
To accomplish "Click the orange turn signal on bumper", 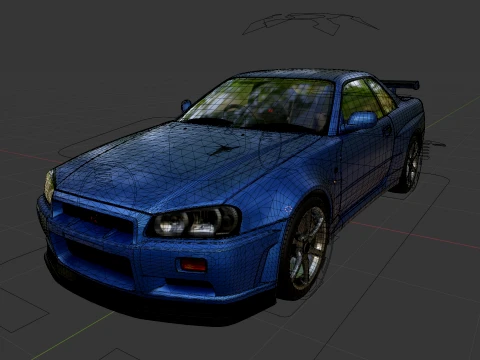I will 193,265.
